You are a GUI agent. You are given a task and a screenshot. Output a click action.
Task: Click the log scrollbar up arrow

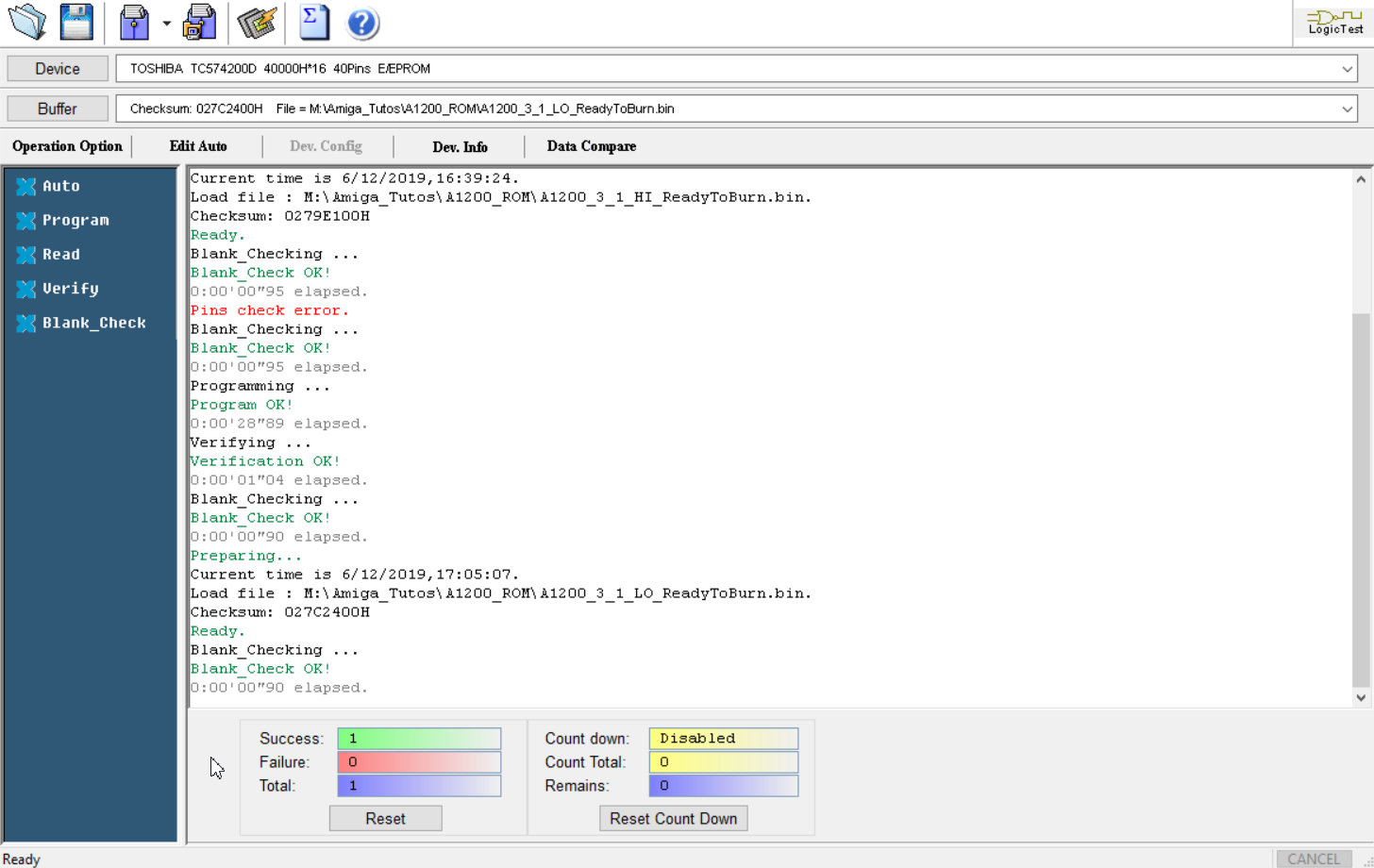(1360, 178)
